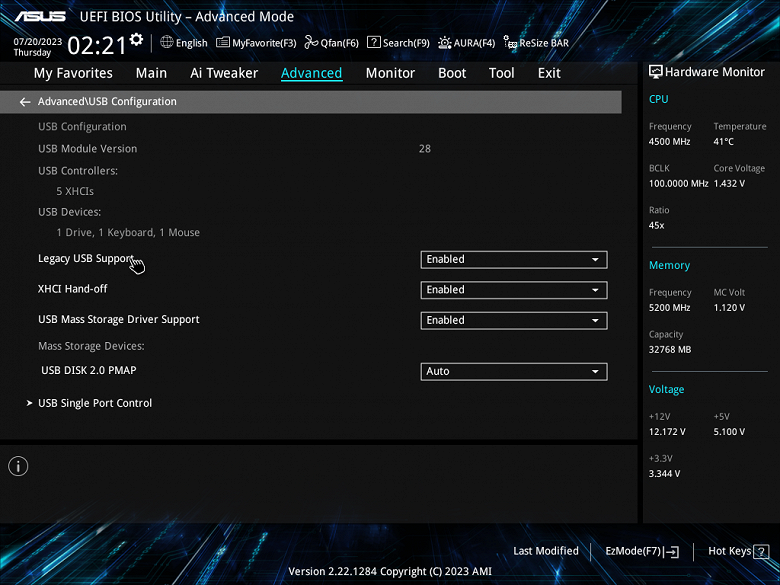Switch to Monitor tab

point(390,73)
